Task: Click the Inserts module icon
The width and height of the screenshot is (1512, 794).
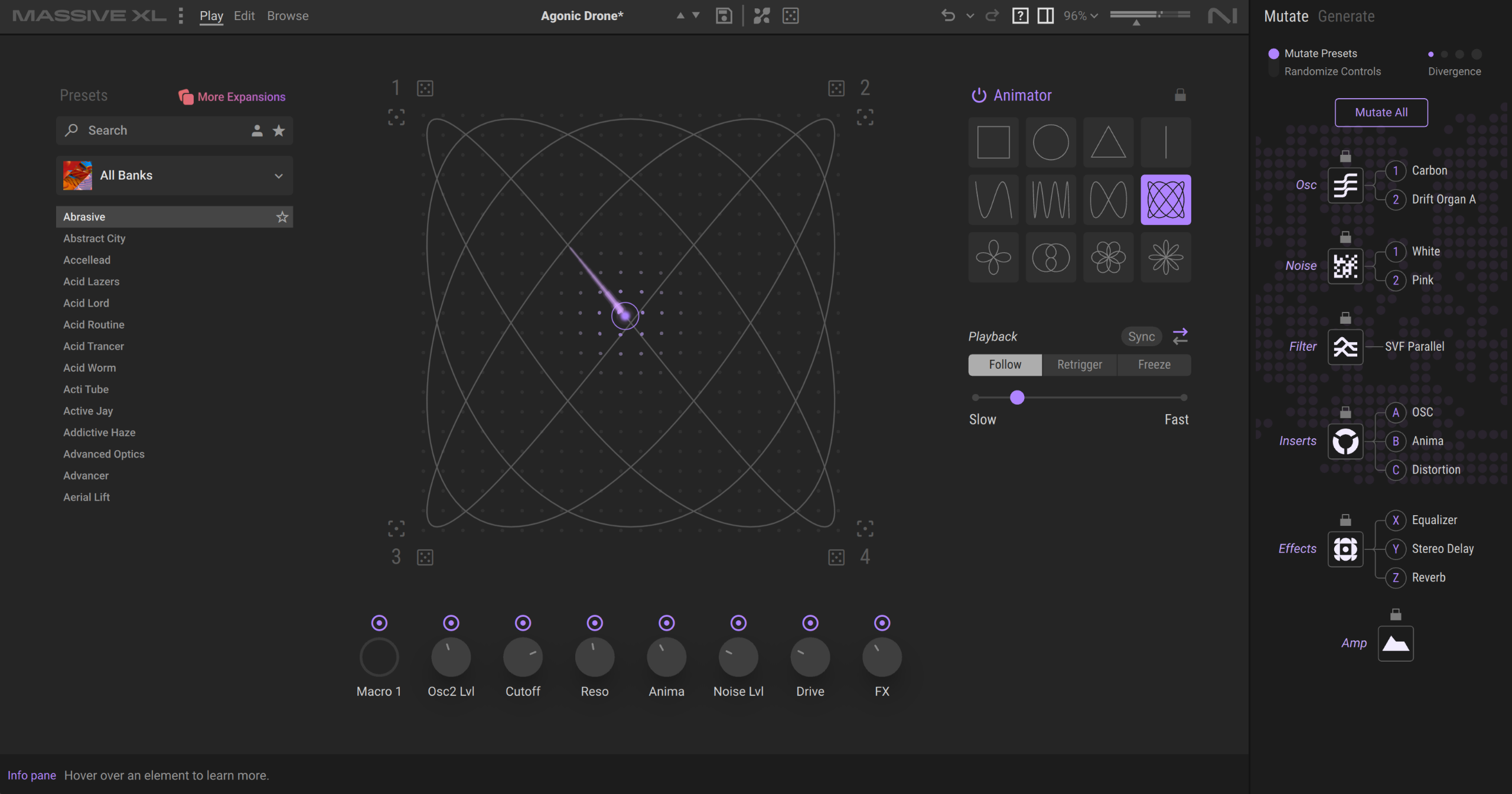Action: point(1345,441)
